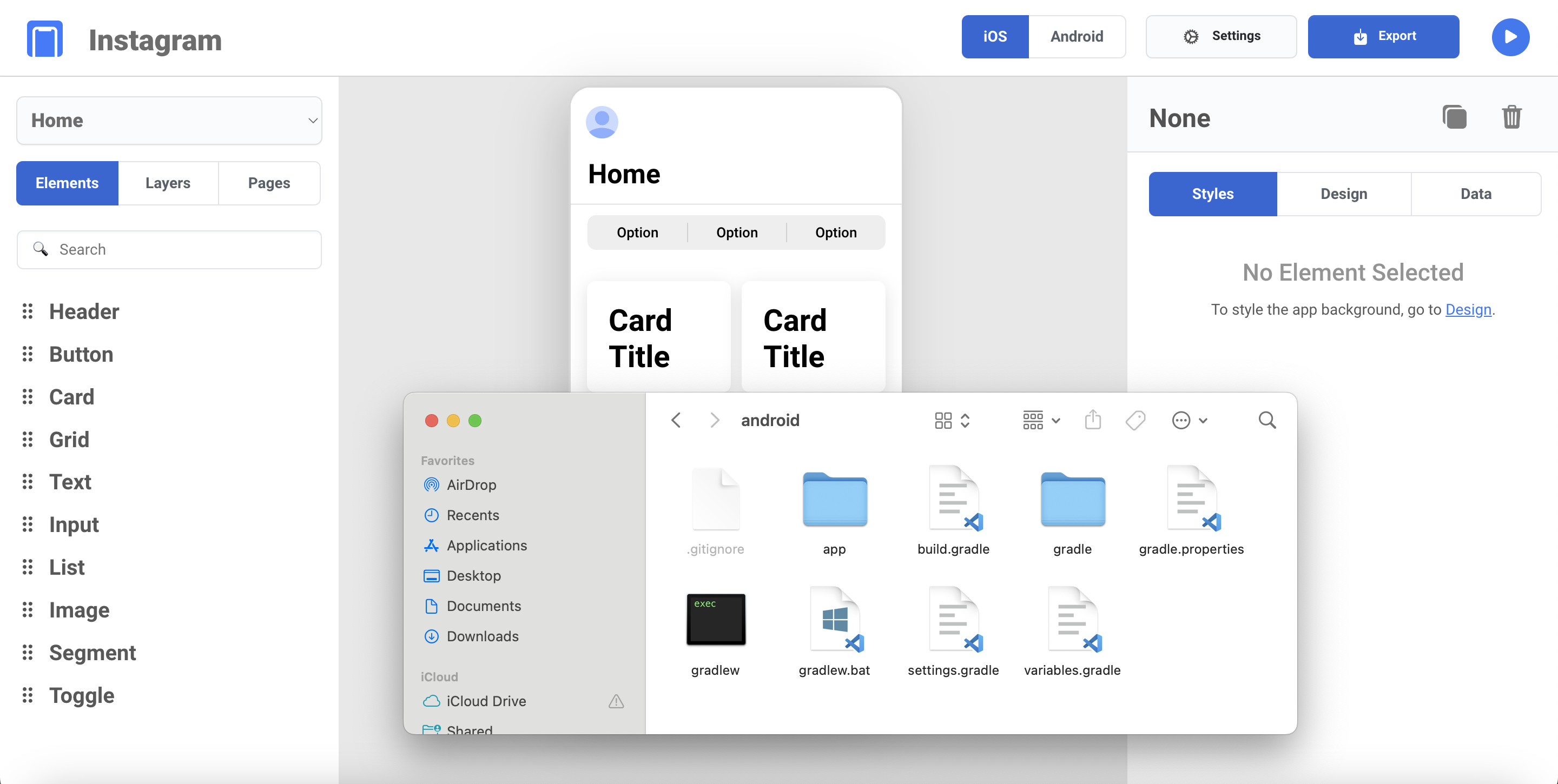Click the Finder search magnifier icon
The image size is (1558, 784).
1266,420
